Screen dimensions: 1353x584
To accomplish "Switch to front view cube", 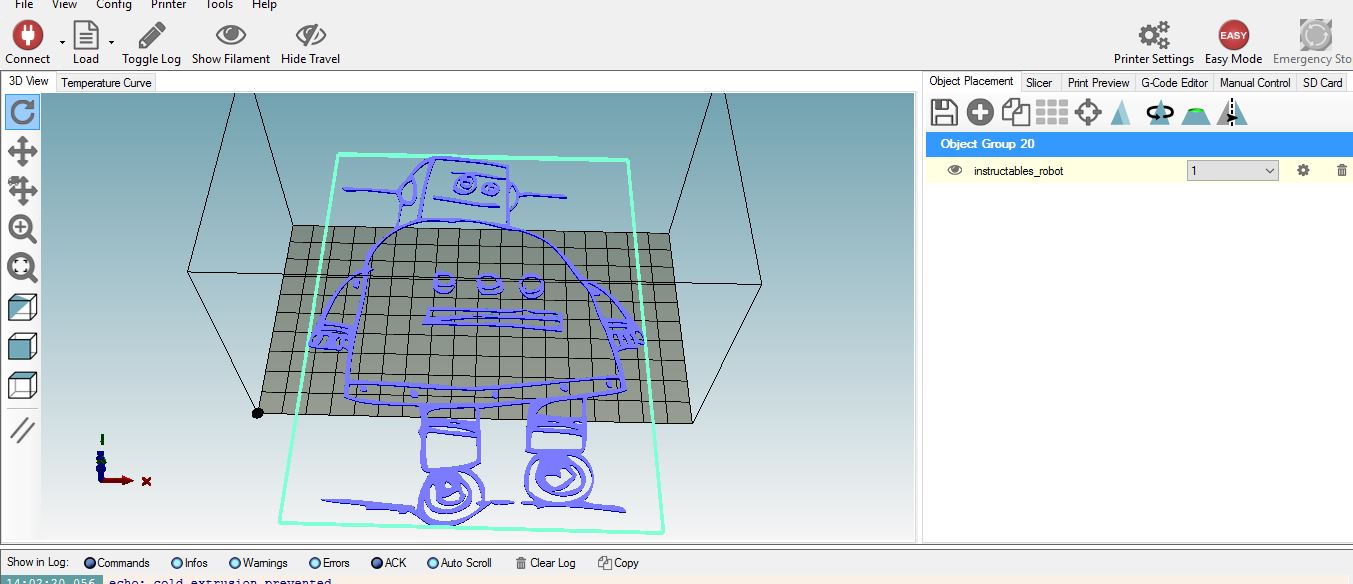I will click(x=22, y=347).
